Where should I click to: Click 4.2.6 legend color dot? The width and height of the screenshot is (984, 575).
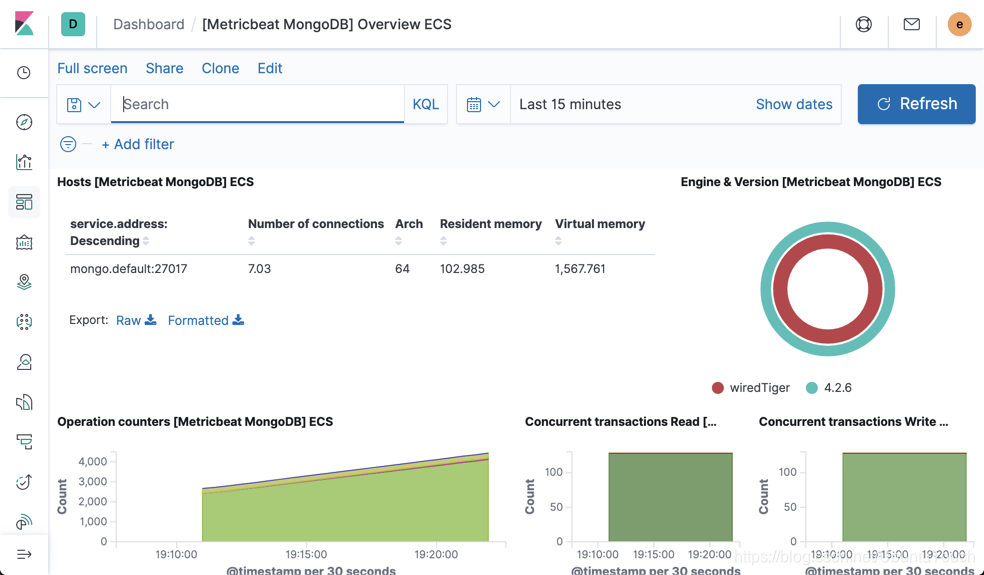pyautogui.click(x=811, y=388)
